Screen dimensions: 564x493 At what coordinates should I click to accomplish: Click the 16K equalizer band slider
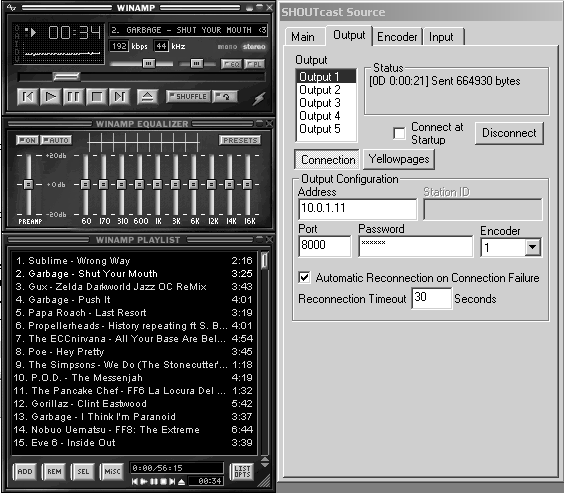[247, 184]
